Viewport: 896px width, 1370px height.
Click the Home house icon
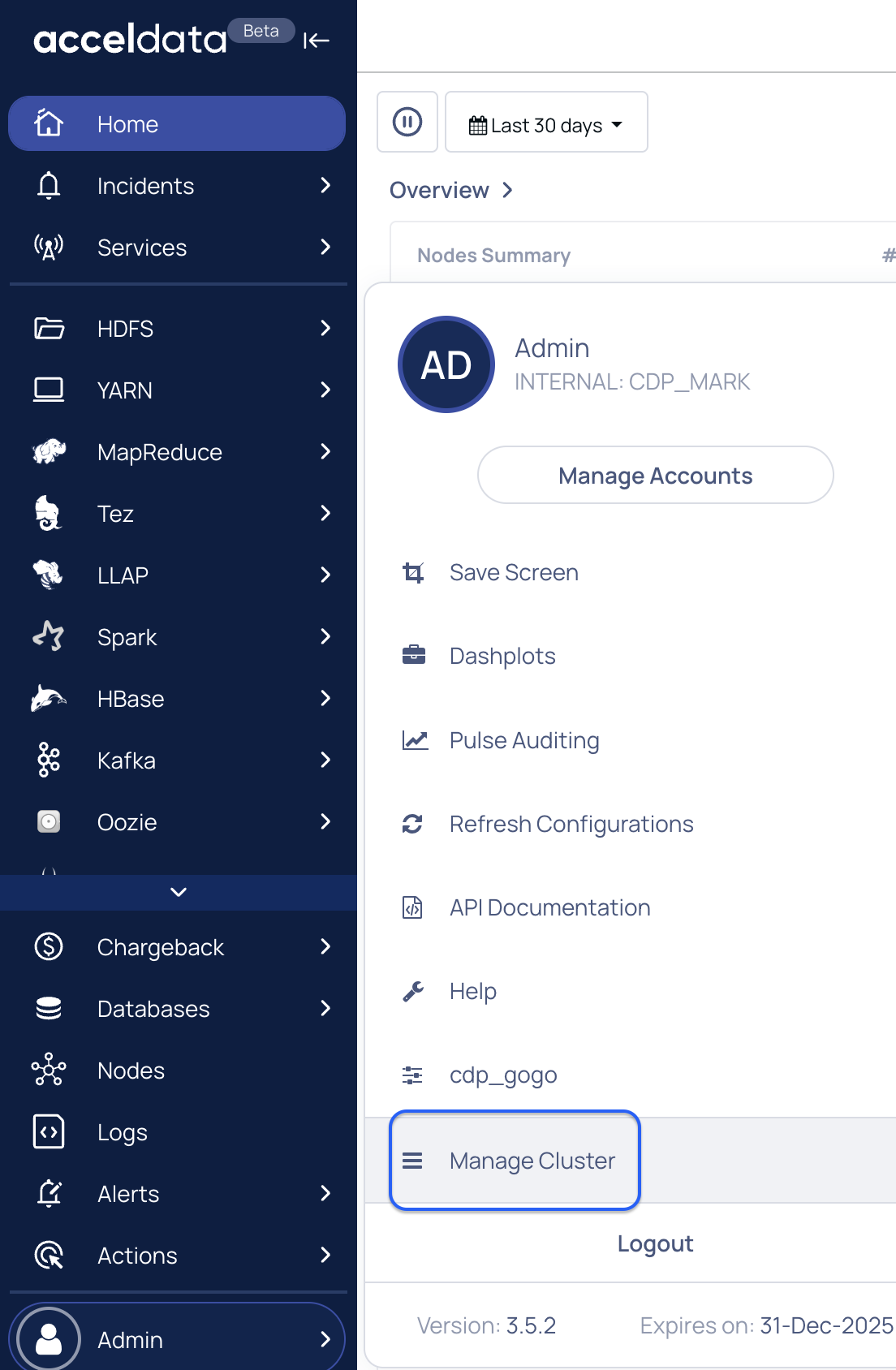pos(49,123)
